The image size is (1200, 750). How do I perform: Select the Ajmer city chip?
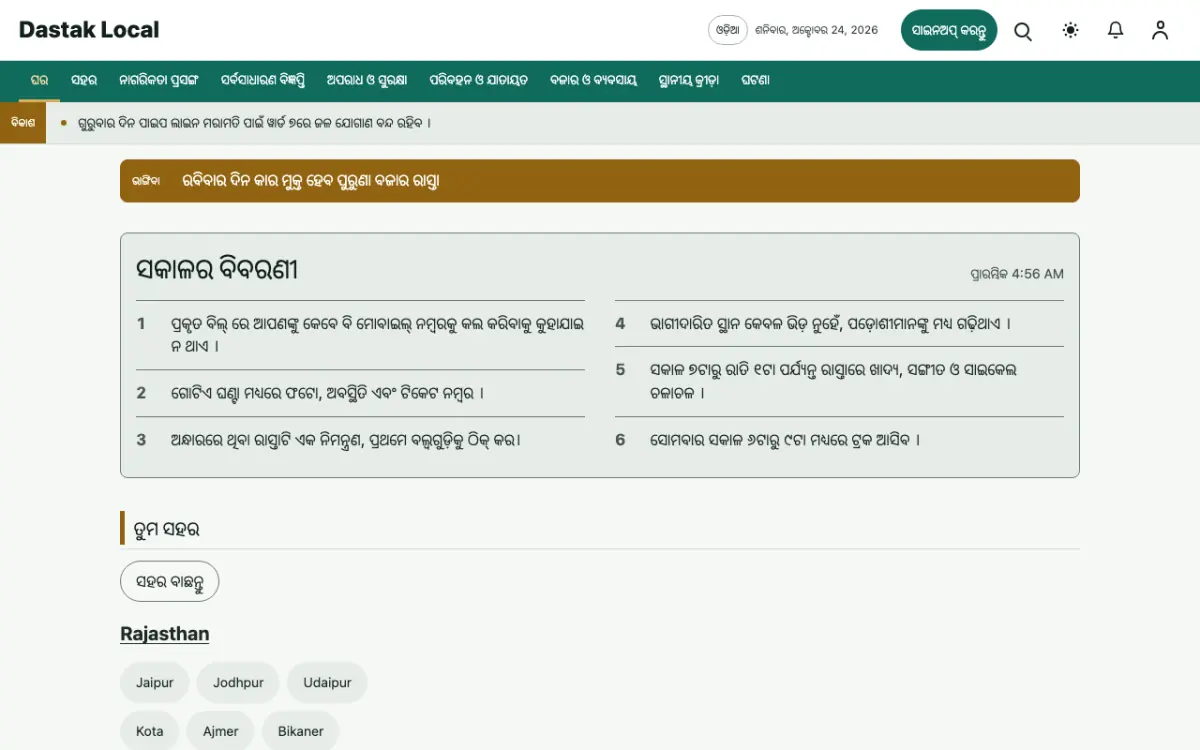click(221, 731)
